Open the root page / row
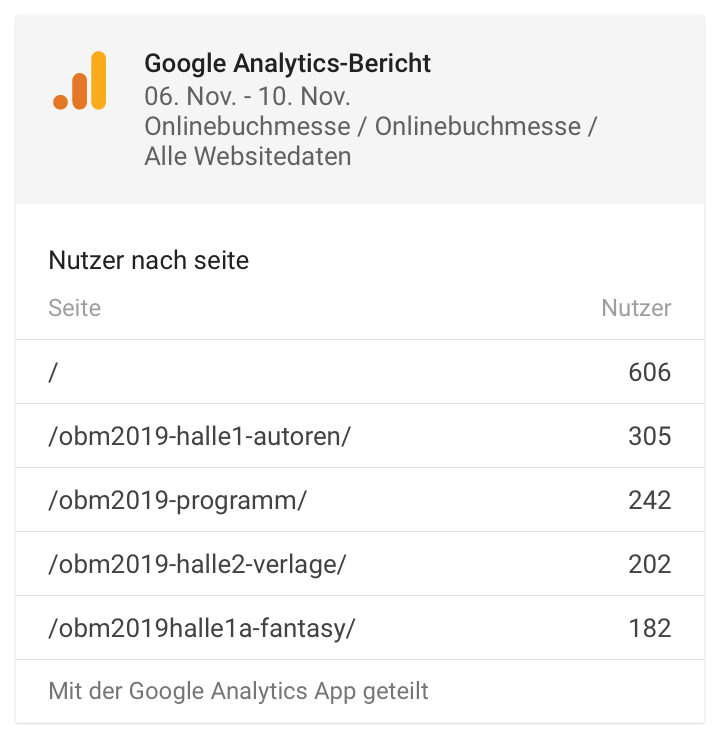The width and height of the screenshot is (720, 738). 360,372
